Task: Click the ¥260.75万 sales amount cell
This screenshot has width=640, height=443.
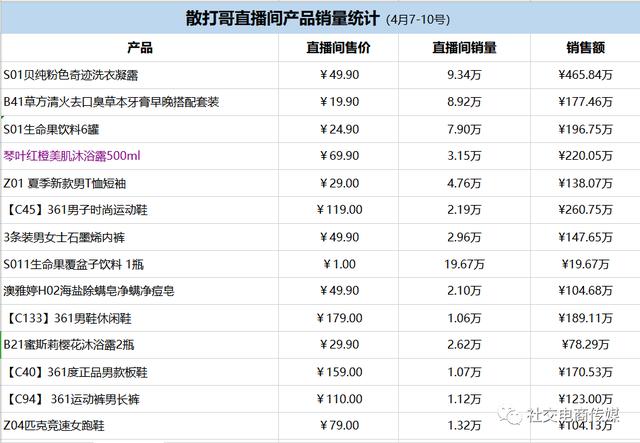Action: coord(585,210)
